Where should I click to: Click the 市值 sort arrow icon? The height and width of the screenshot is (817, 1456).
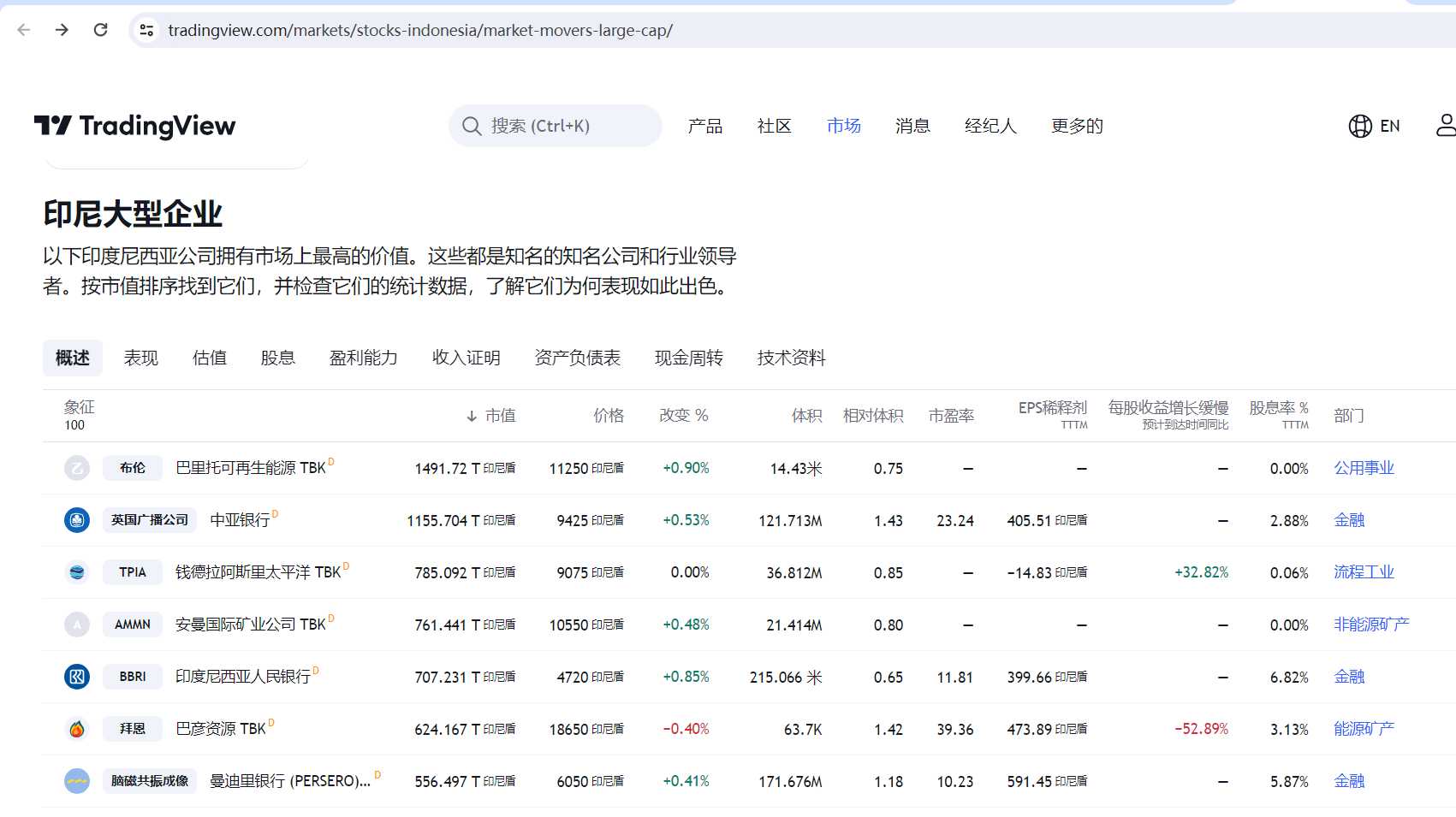point(472,416)
